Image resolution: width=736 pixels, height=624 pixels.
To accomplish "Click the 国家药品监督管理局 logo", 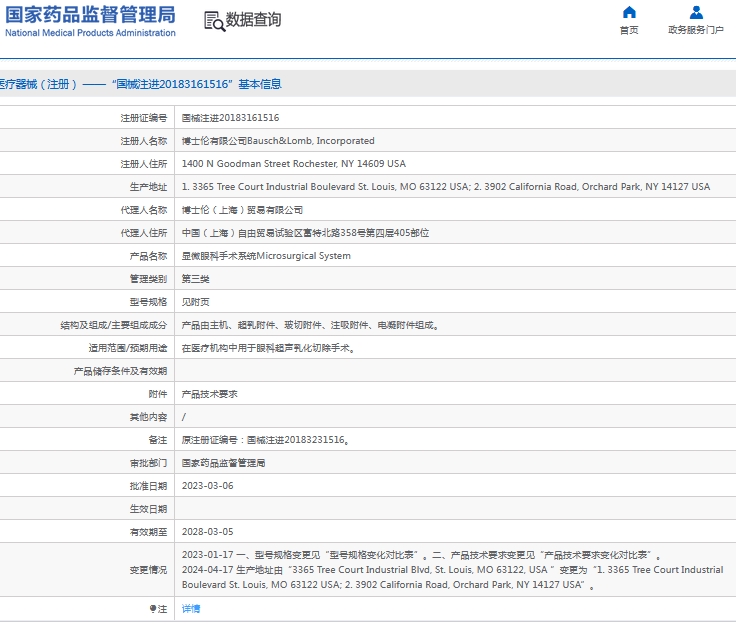I will click(x=90, y=15).
